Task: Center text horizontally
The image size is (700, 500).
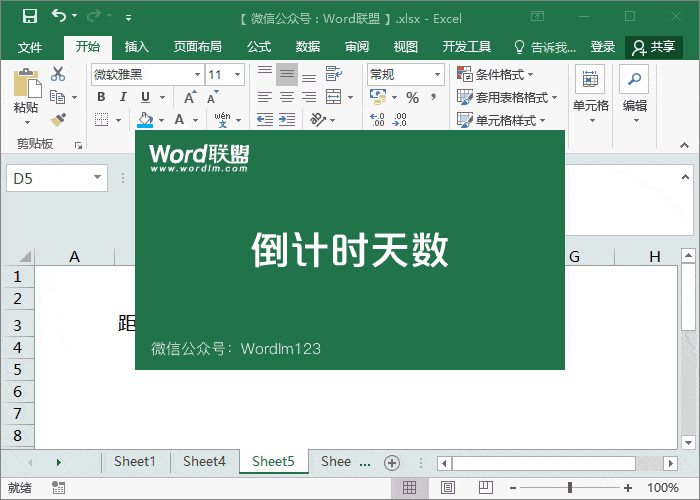Action: click(x=287, y=97)
